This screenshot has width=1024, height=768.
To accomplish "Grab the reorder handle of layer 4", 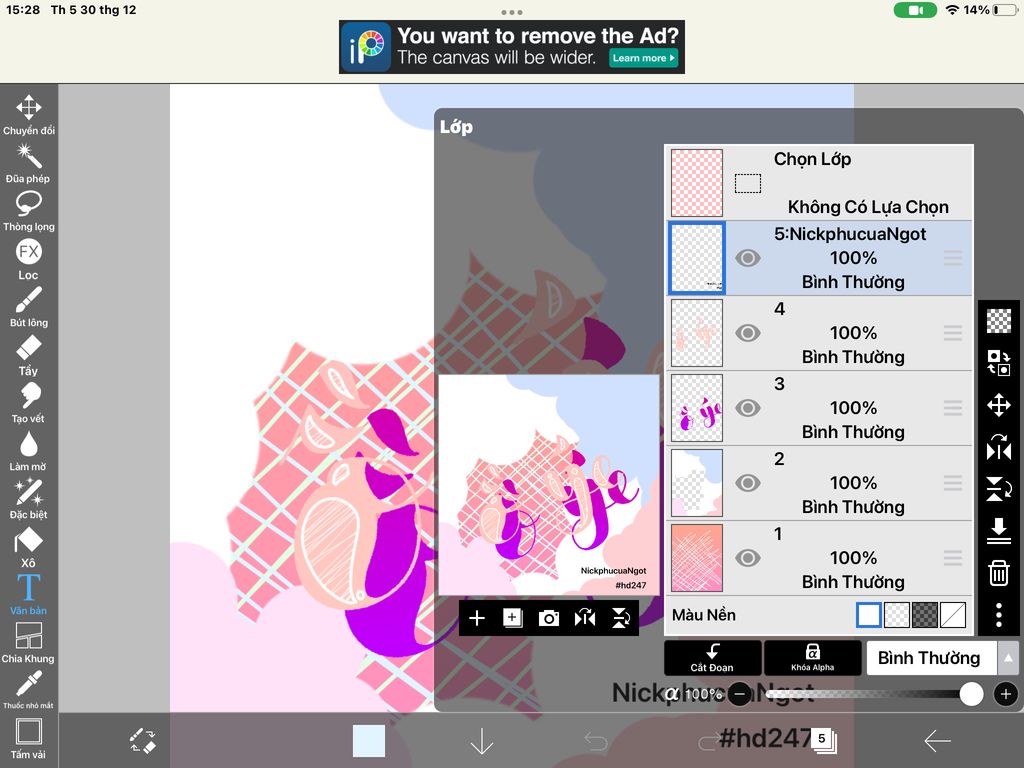I will tap(953, 333).
